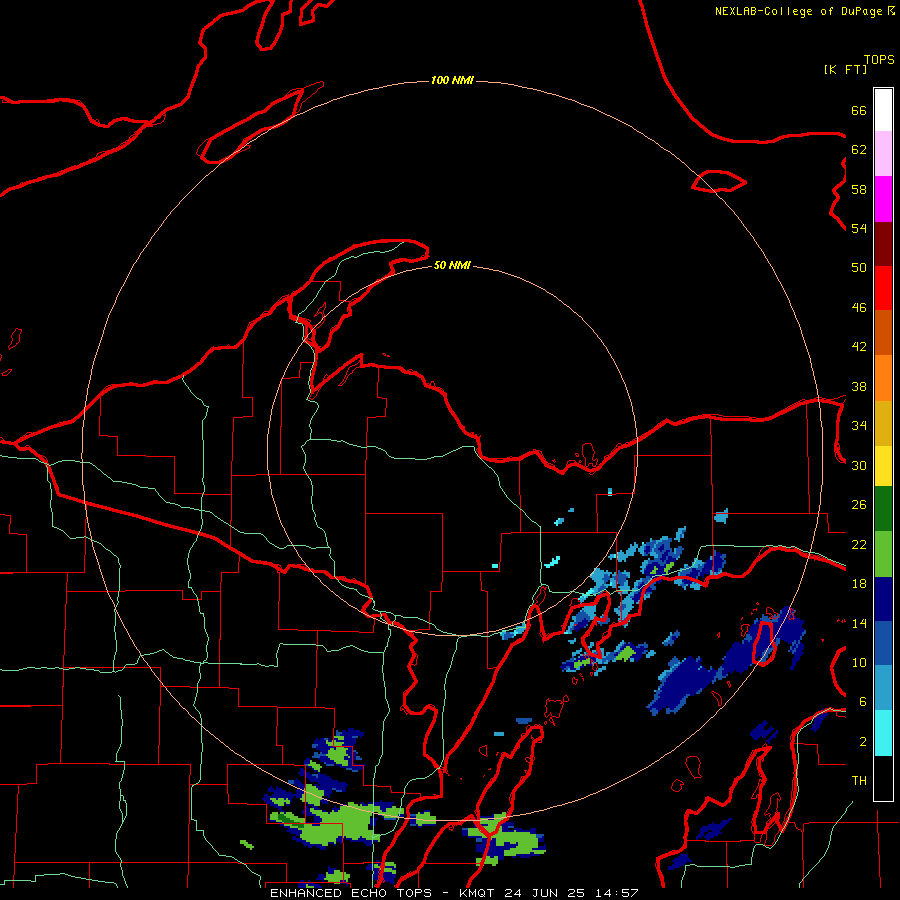Click the '66' legend value
This screenshot has height=900, width=900.
(x=859, y=111)
